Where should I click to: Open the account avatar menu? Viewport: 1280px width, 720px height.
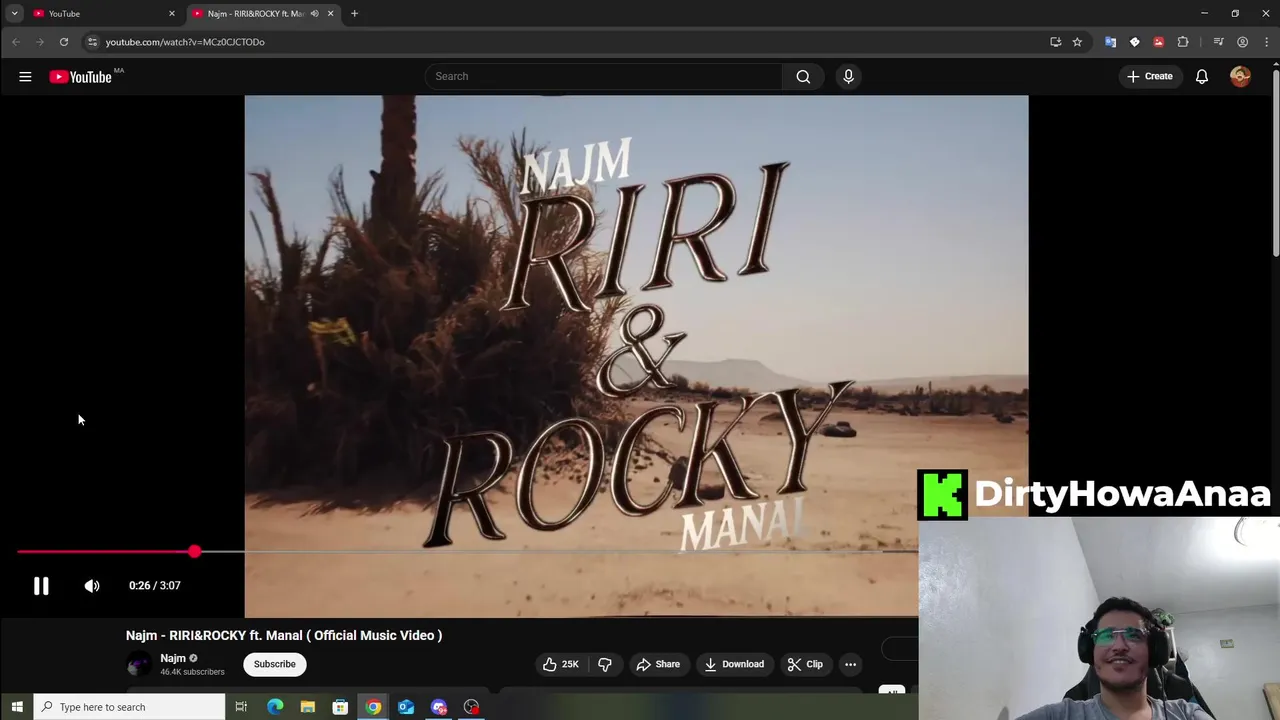point(1240,76)
